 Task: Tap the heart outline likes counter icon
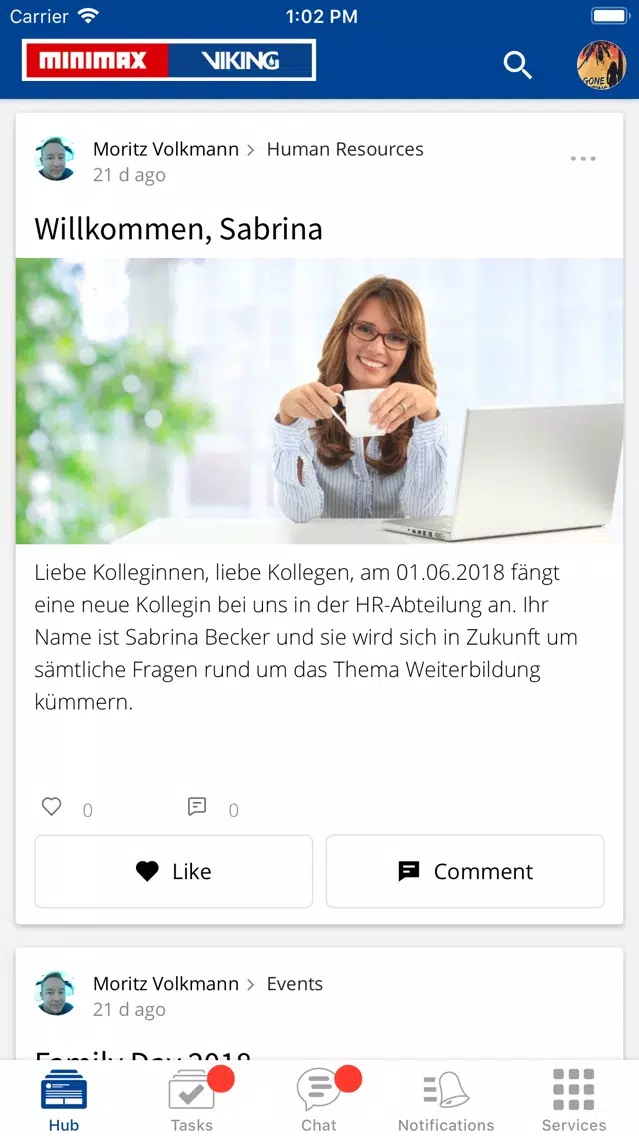[x=51, y=806]
